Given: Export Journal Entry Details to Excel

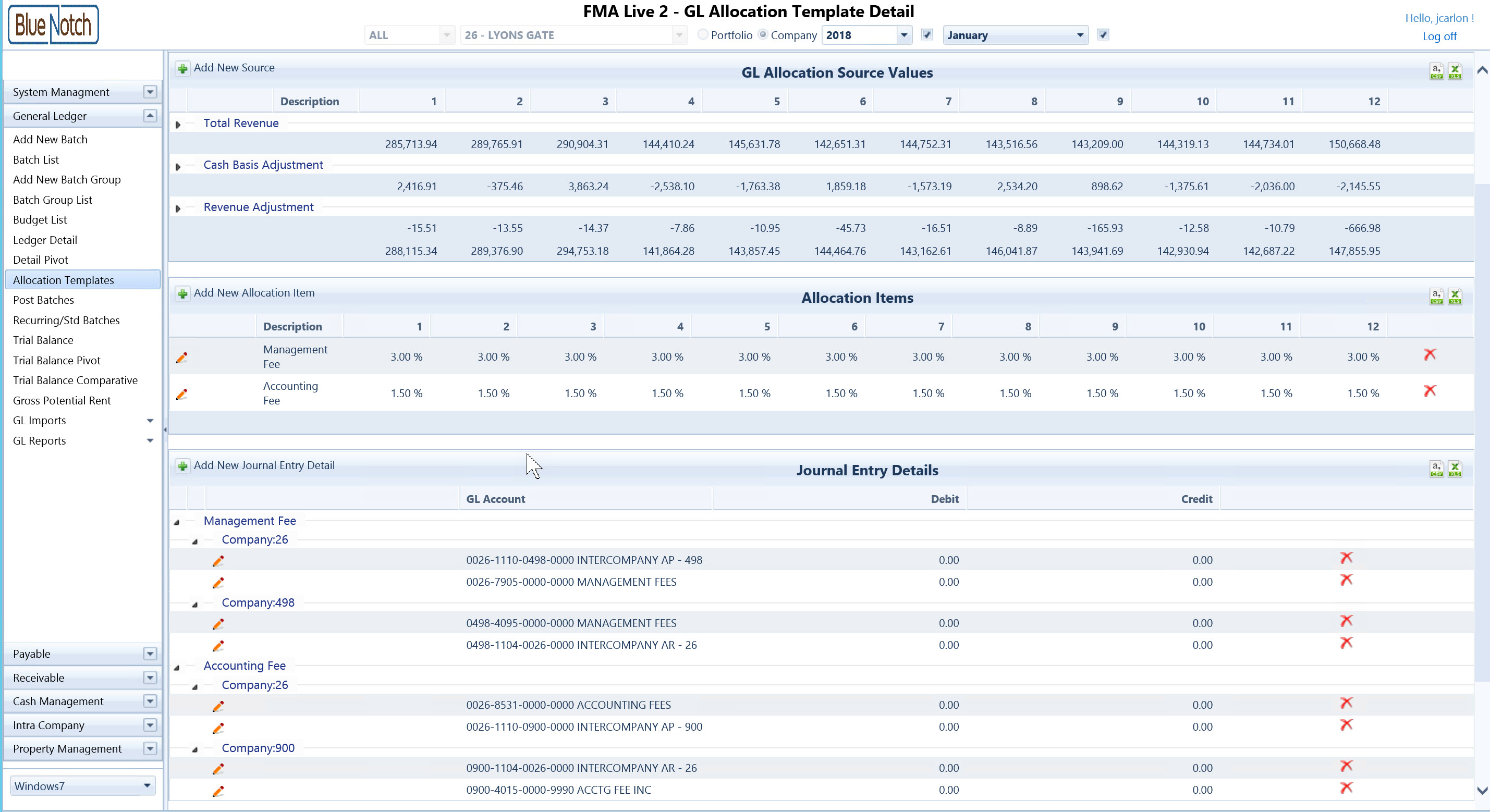Looking at the screenshot, I should [1455, 469].
